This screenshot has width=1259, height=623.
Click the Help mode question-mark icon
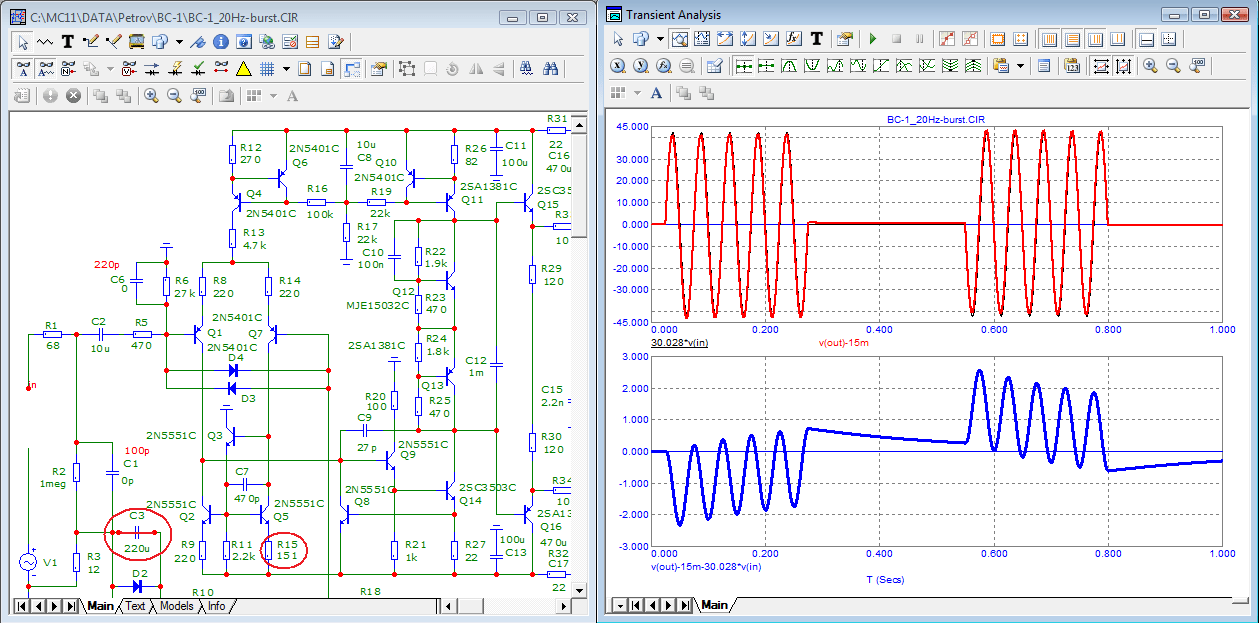click(x=243, y=42)
